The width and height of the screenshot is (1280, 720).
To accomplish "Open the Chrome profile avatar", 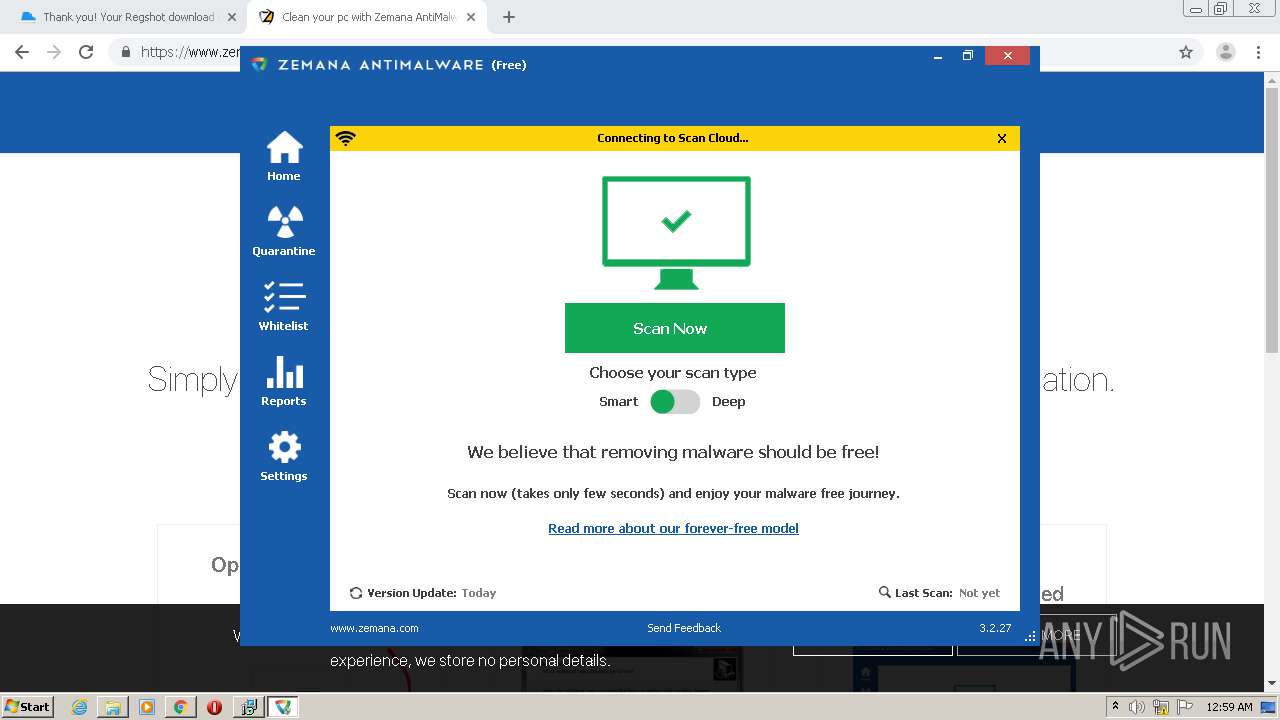I will point(1226,52).
